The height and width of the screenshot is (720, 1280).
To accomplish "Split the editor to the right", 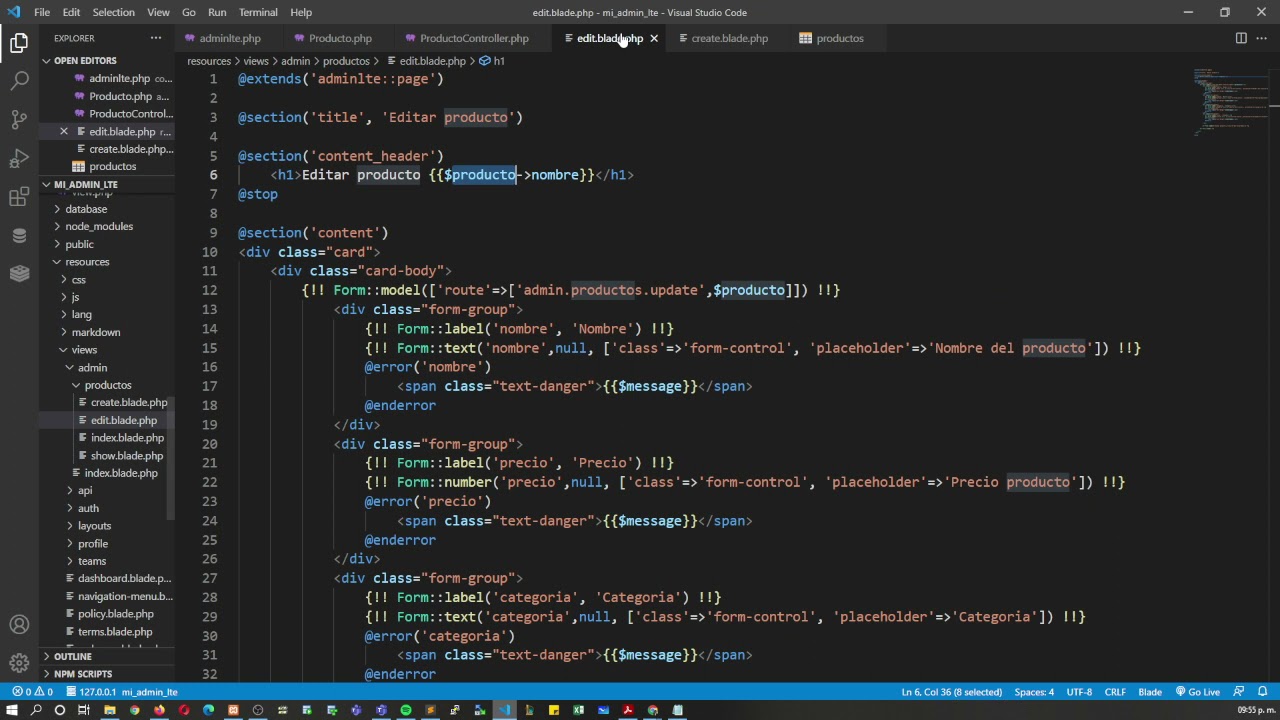I will 1241,38.
